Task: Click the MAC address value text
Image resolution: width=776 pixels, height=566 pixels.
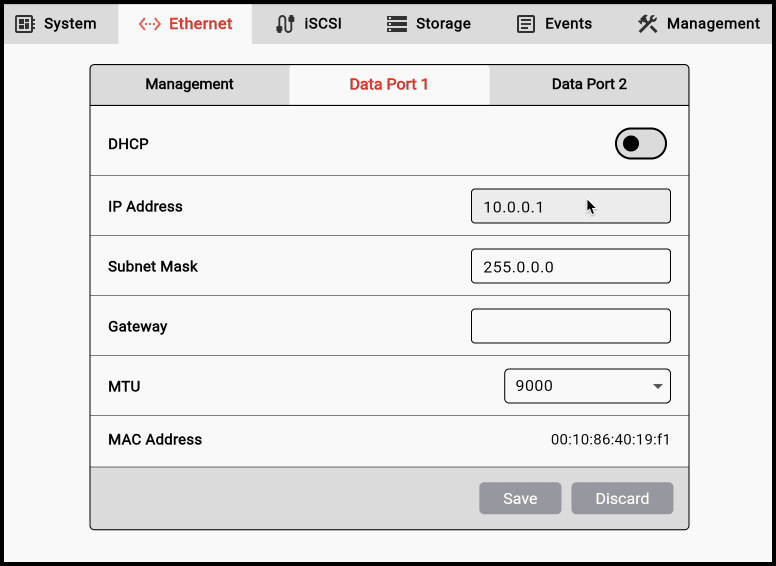Action: click(610, 439)
